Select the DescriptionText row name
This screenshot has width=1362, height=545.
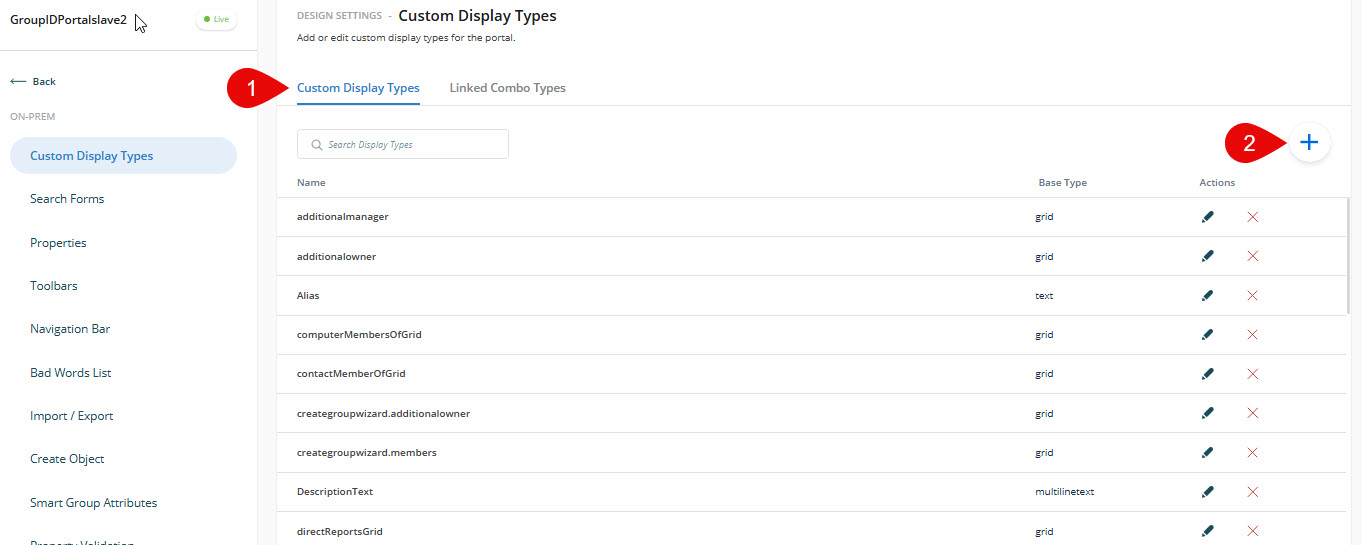[x=335, y=492]
